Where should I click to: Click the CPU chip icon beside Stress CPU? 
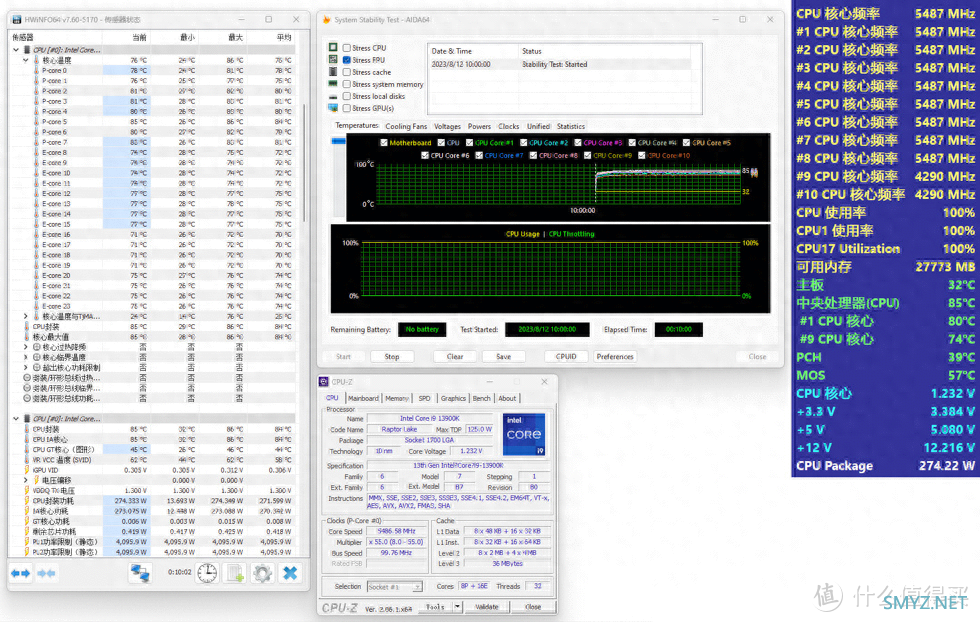pyautogui.click(x=333, y=48)
